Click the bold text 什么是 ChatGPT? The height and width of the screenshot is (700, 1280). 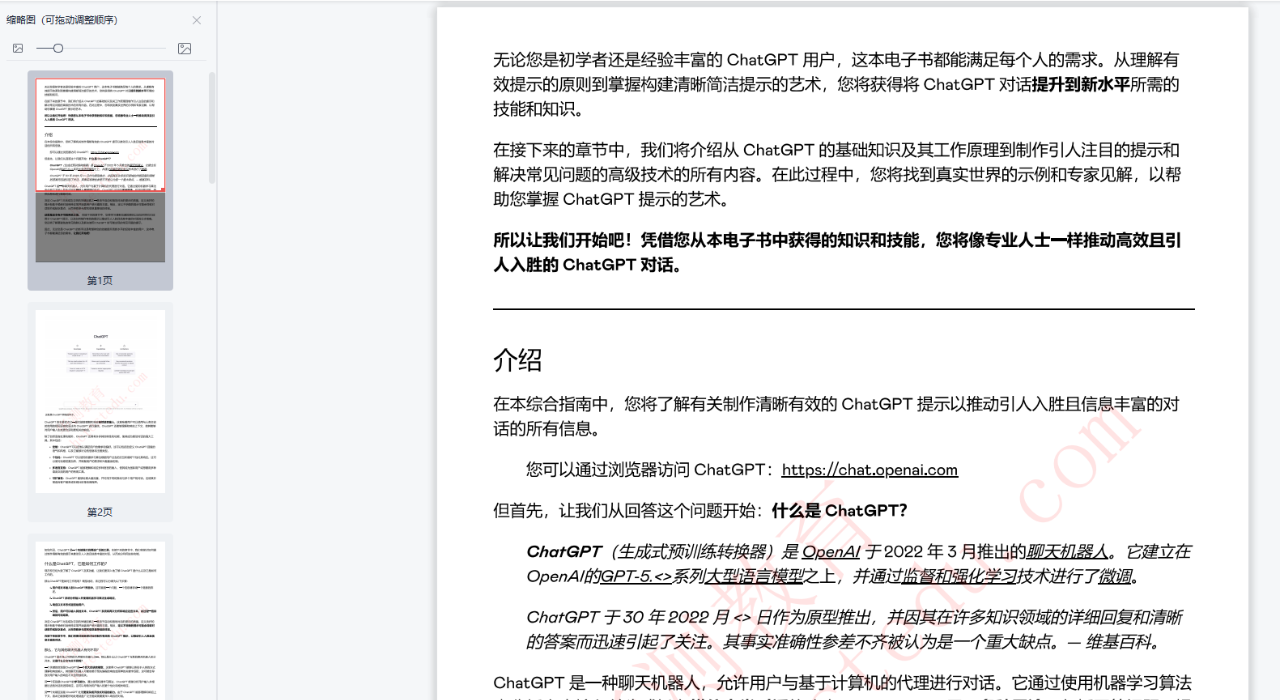pos(839,510)
